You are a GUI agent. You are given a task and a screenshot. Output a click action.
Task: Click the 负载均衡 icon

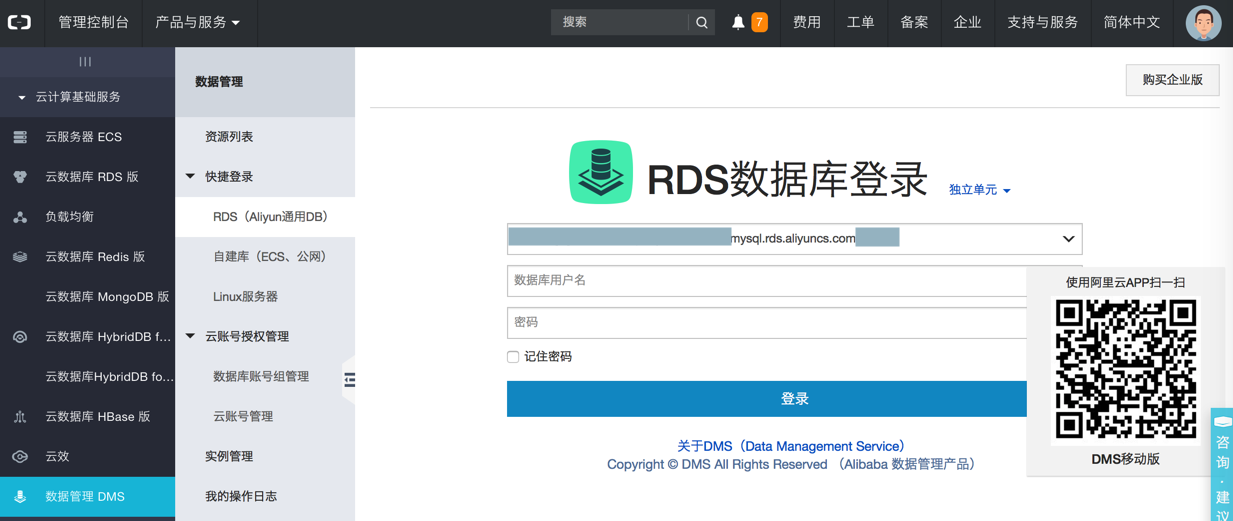pyautogui.click(x=20, y=217)
